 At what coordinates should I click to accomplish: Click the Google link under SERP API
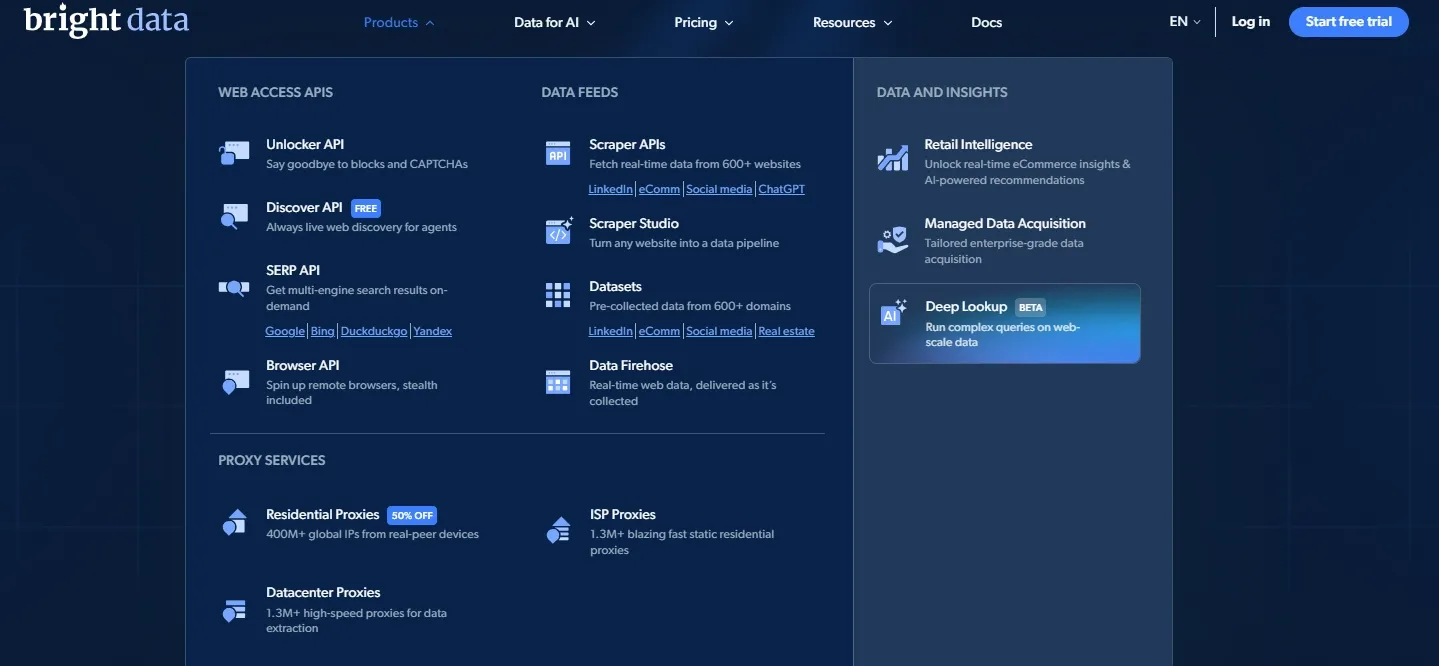(x=285, y=331)
